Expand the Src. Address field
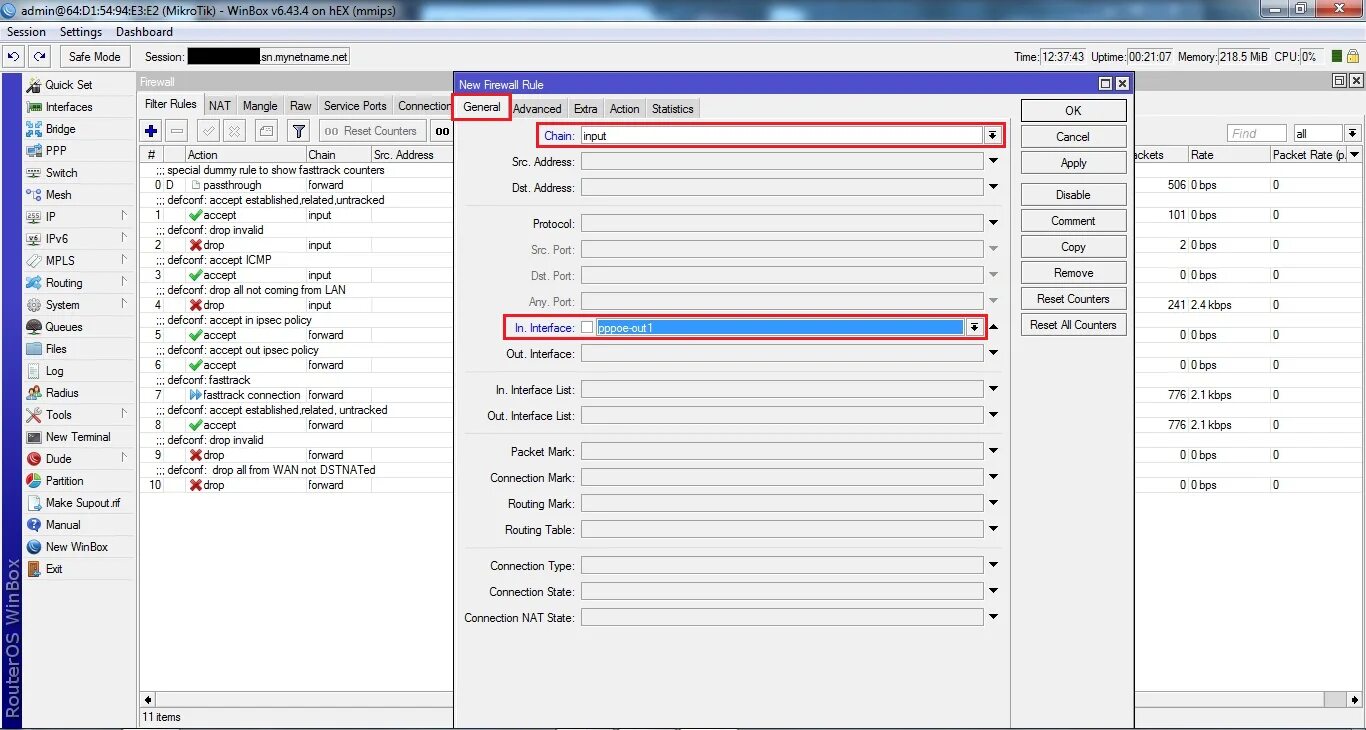 (994, 161)
